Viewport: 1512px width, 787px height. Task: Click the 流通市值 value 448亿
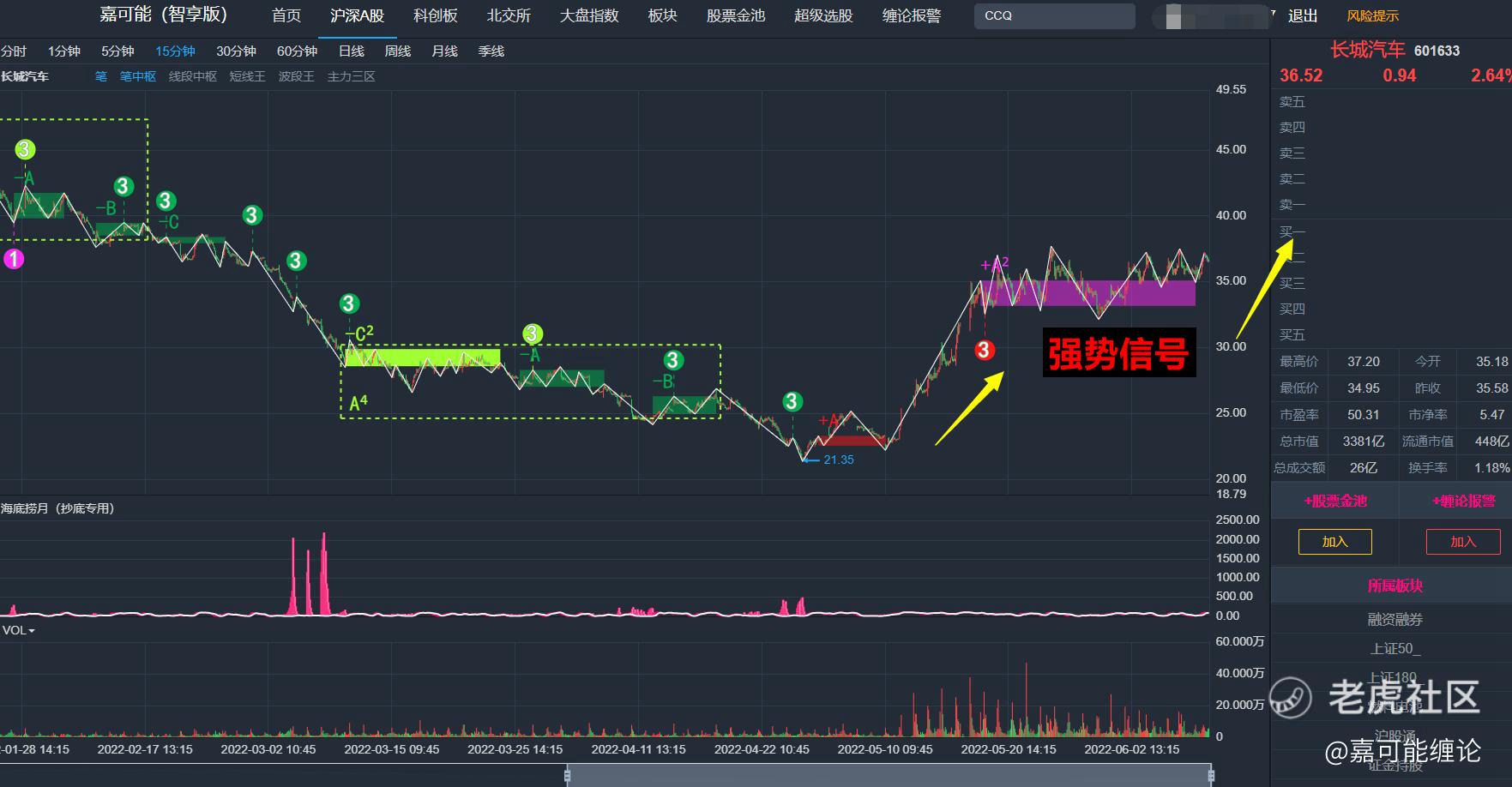click(1491, 442)
